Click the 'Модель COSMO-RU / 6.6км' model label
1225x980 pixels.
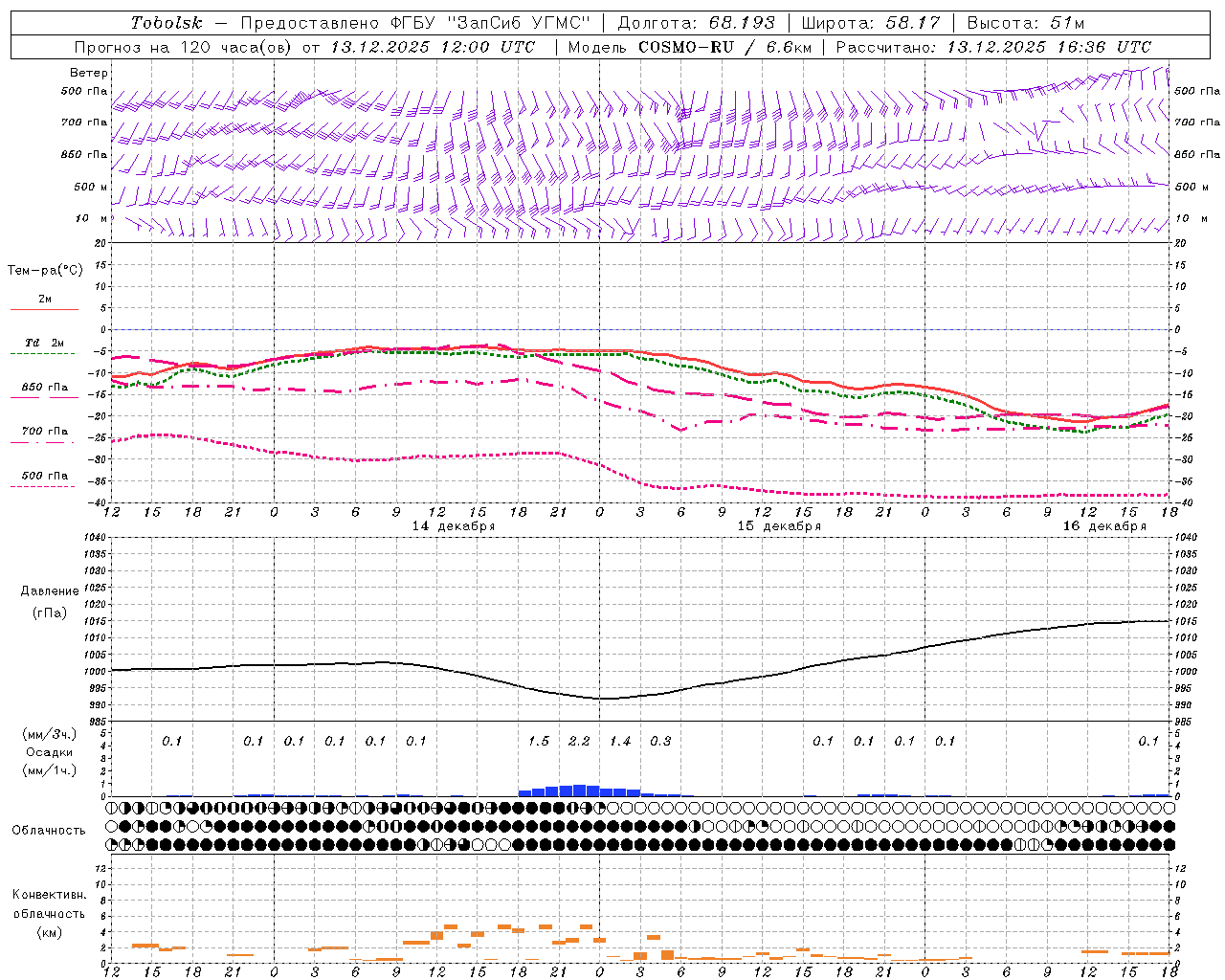coord(689,47)
